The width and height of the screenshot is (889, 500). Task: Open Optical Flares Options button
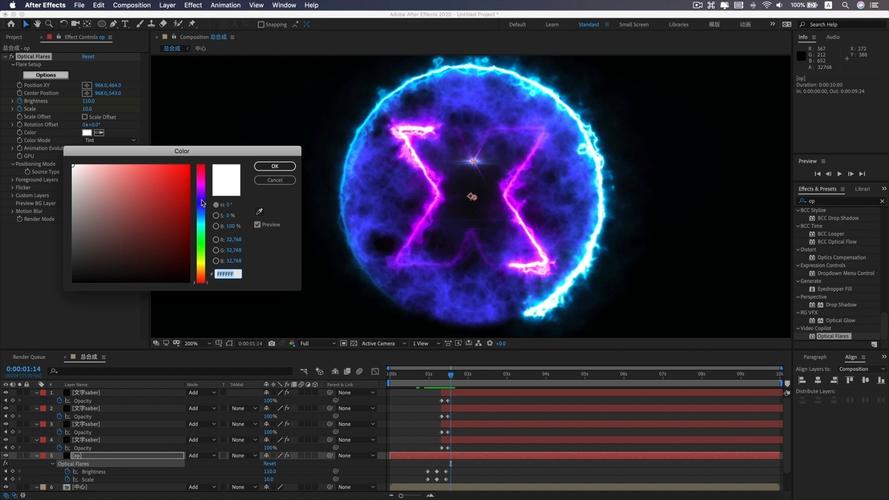coord(46,75)
